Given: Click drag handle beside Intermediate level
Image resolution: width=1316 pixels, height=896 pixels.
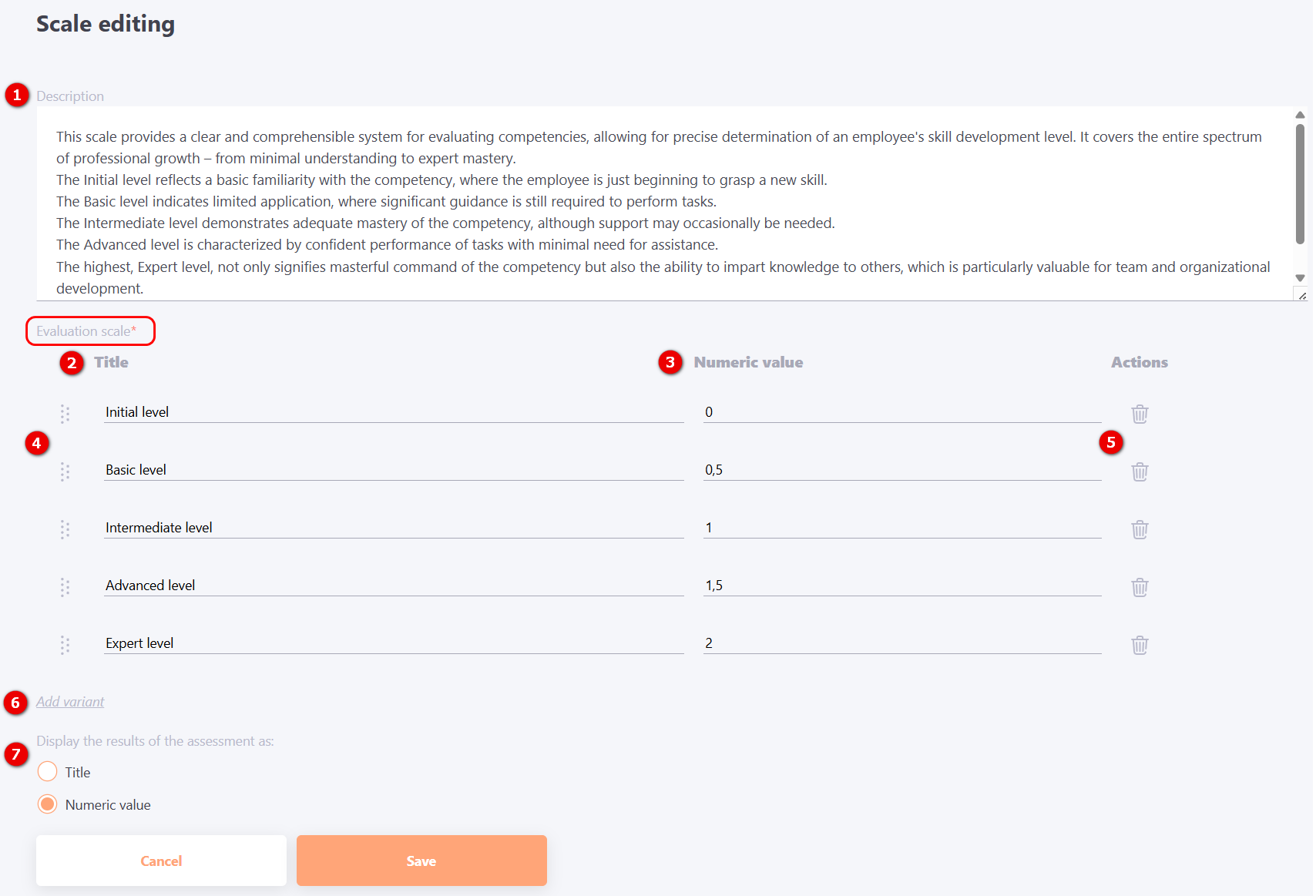Looking at the screenshot, I should pyautogui.click(x=65, y=529).
